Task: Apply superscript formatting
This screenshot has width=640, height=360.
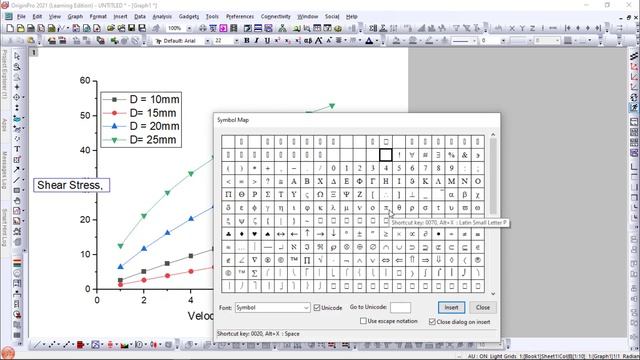Action: point(277,41)
